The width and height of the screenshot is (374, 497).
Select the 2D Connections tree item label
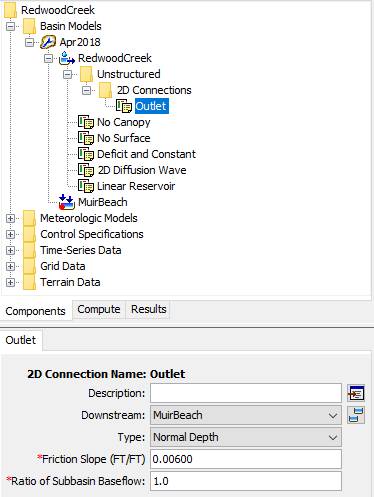click(154, 90)
